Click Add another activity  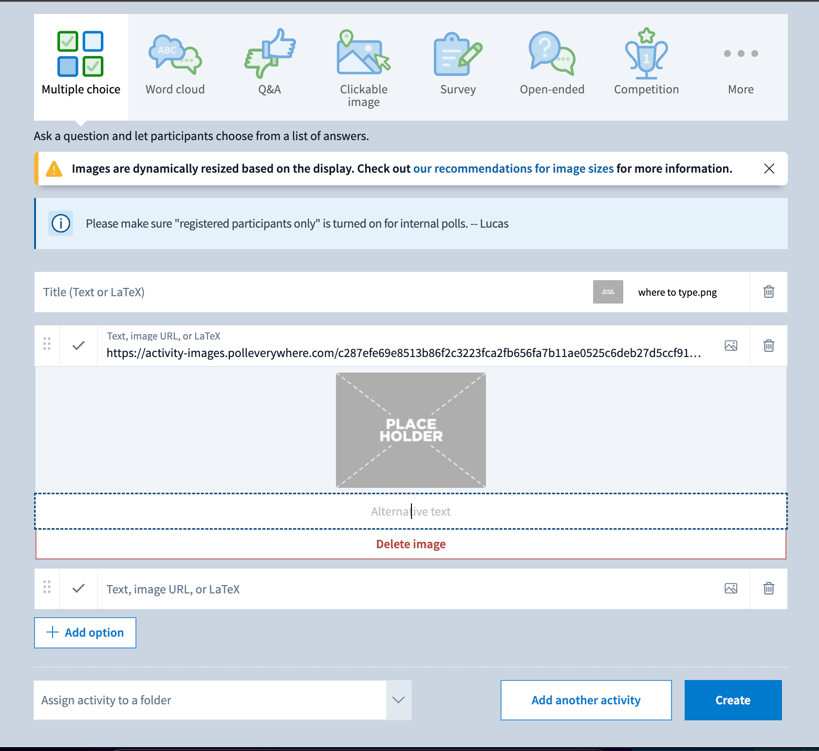coord(586,700)
